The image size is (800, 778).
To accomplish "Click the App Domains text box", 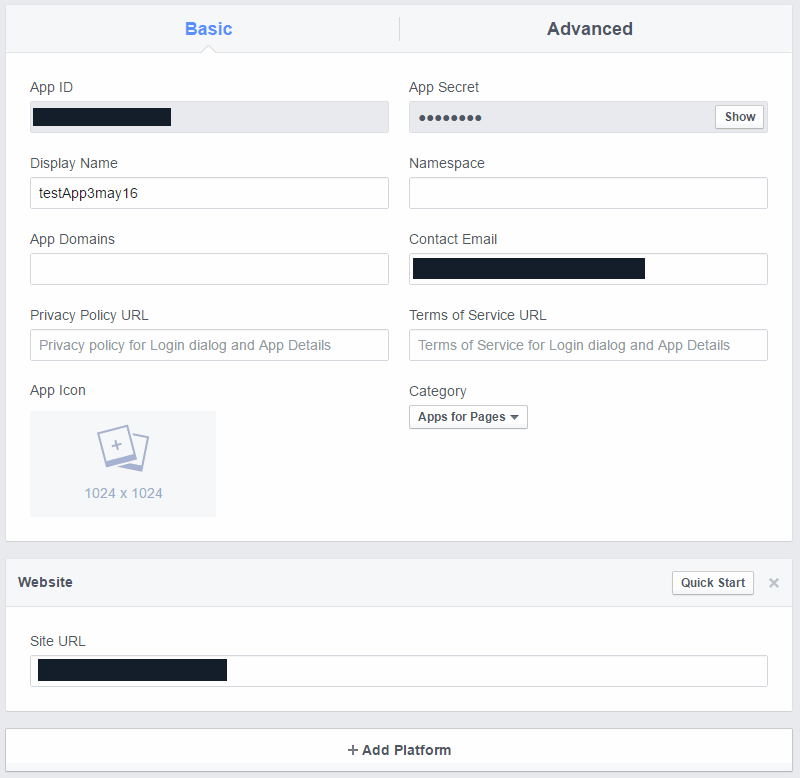I will click(x=209, y=269).
